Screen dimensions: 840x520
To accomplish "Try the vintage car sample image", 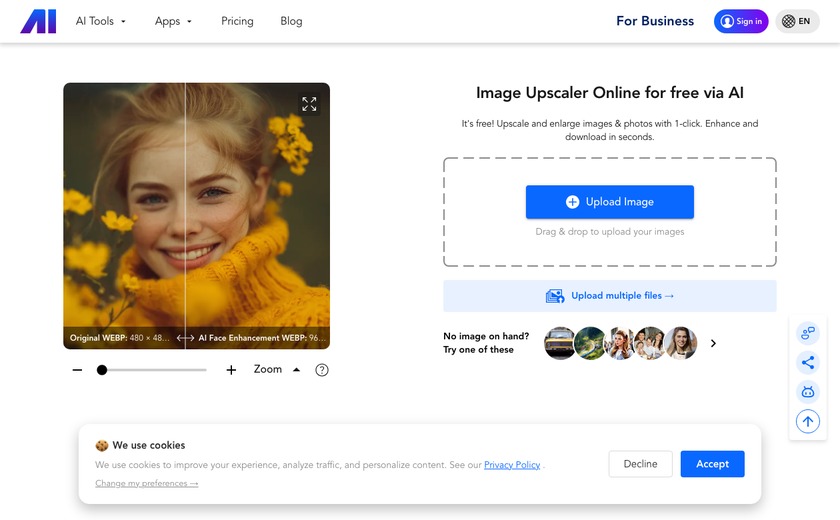I will [x=559, y=343].
